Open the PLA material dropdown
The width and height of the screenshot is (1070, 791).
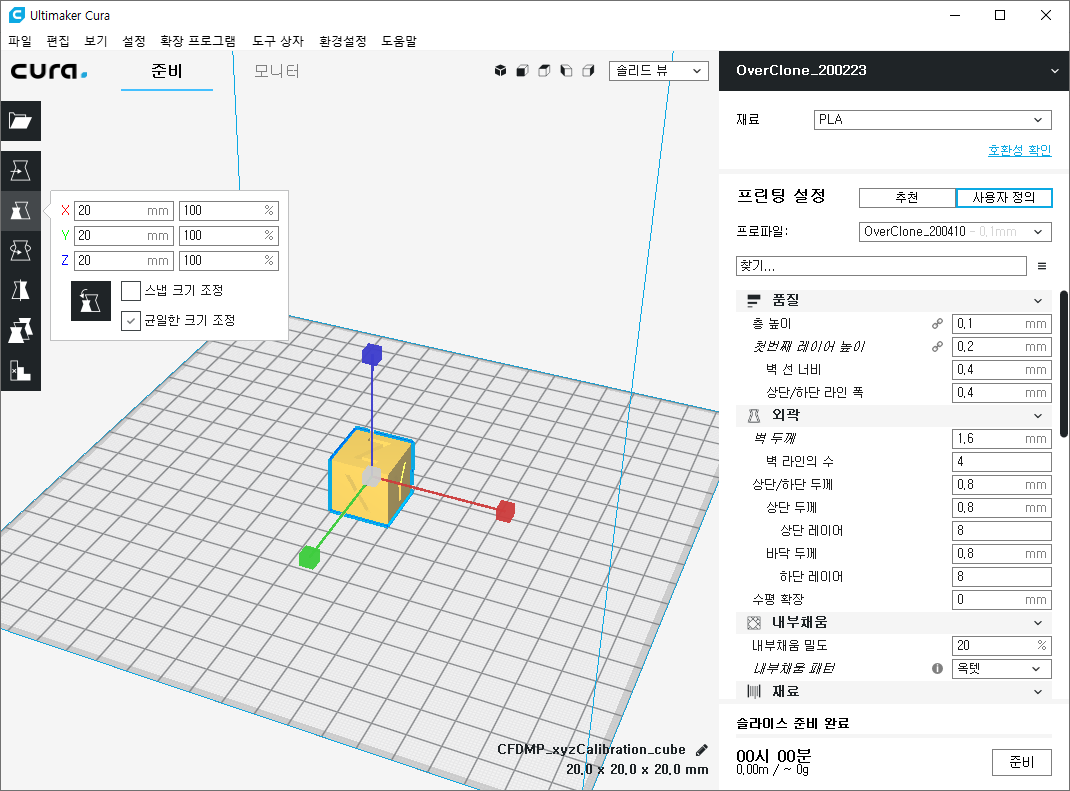point(932,119)
